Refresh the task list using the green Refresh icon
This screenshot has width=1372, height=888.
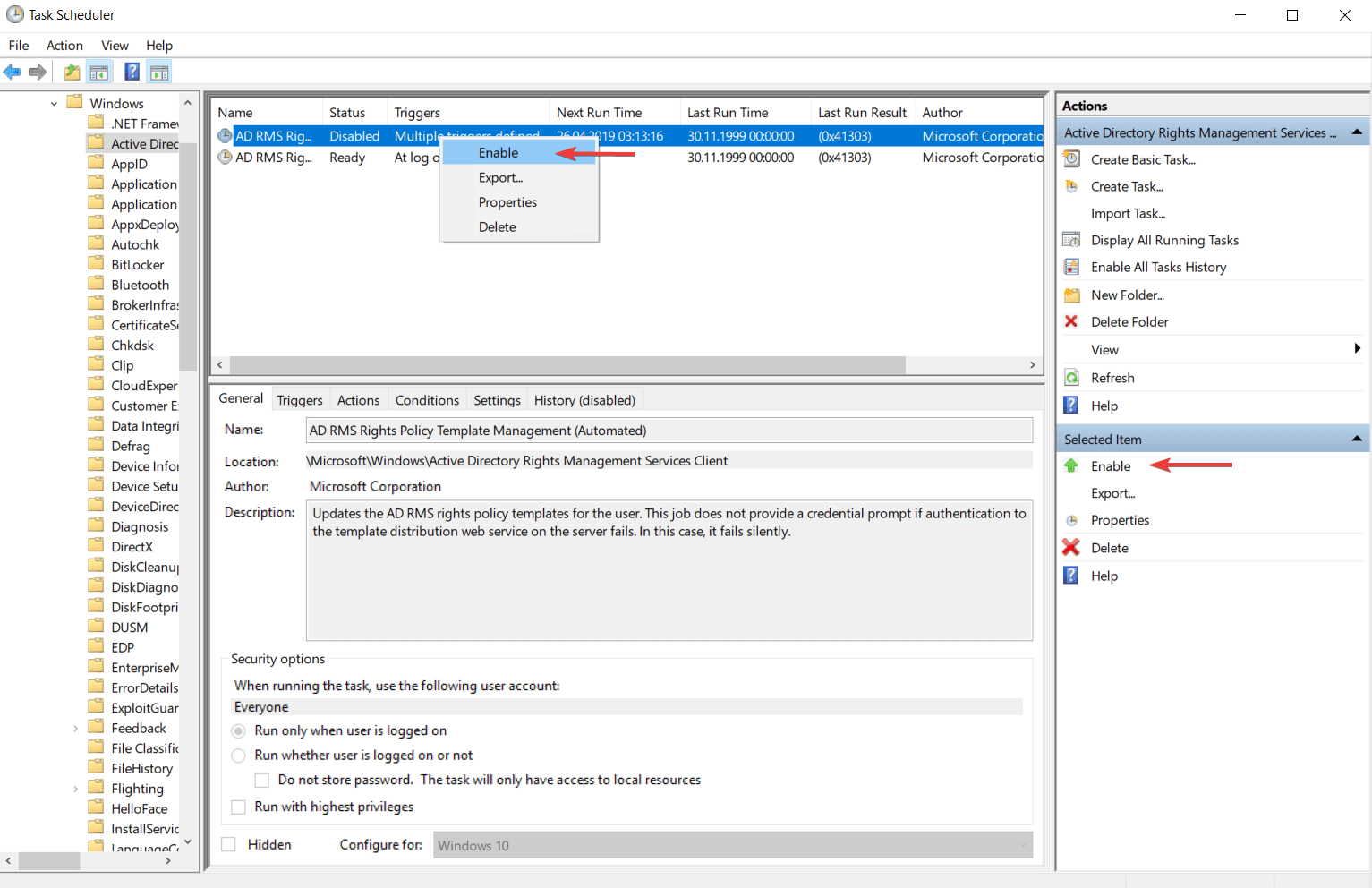pyautogui.click(x=1071, y=377)
